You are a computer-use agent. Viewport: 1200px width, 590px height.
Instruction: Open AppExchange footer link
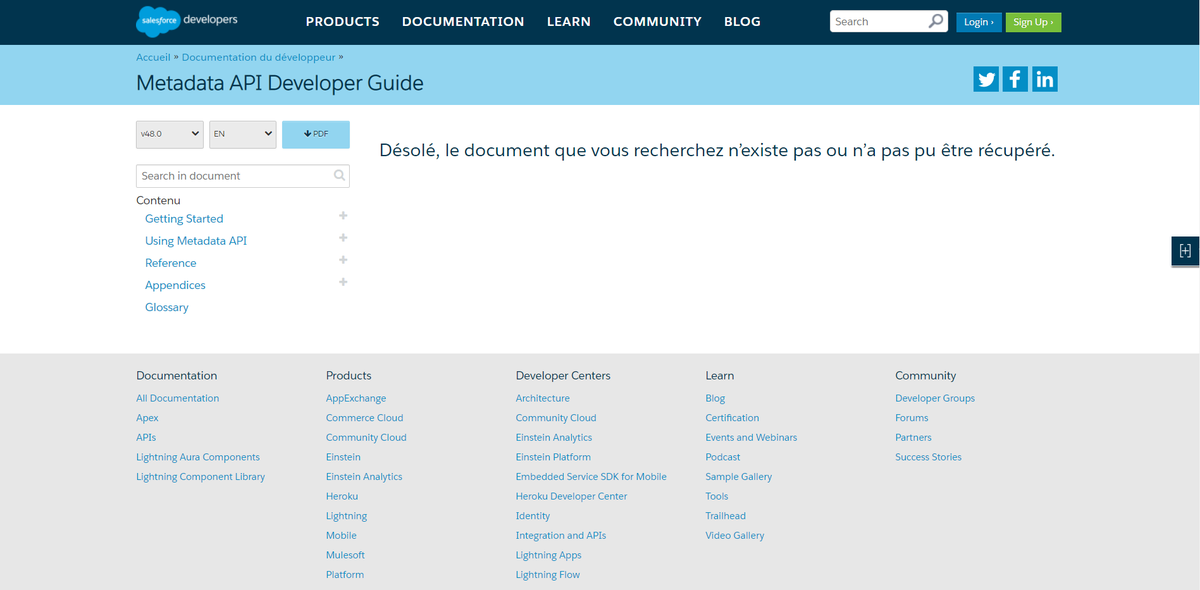tap(356, 398)
